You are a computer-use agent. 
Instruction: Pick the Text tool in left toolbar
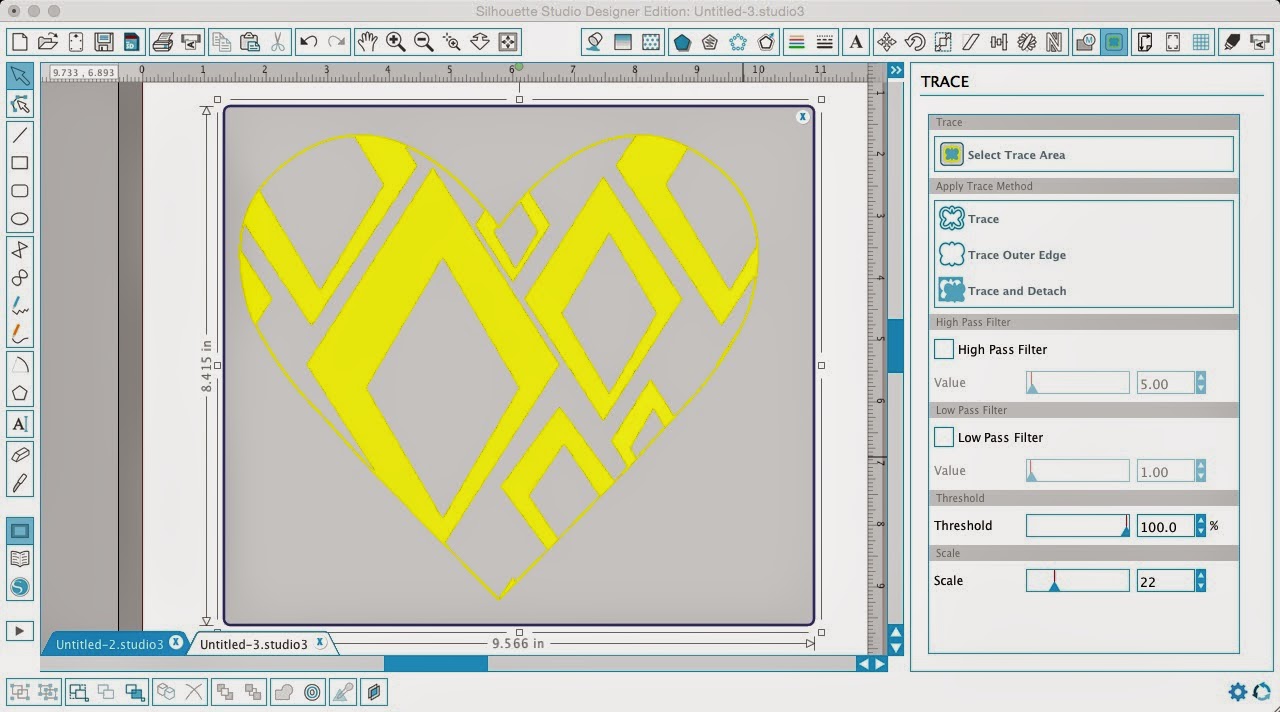coord(20,424)
